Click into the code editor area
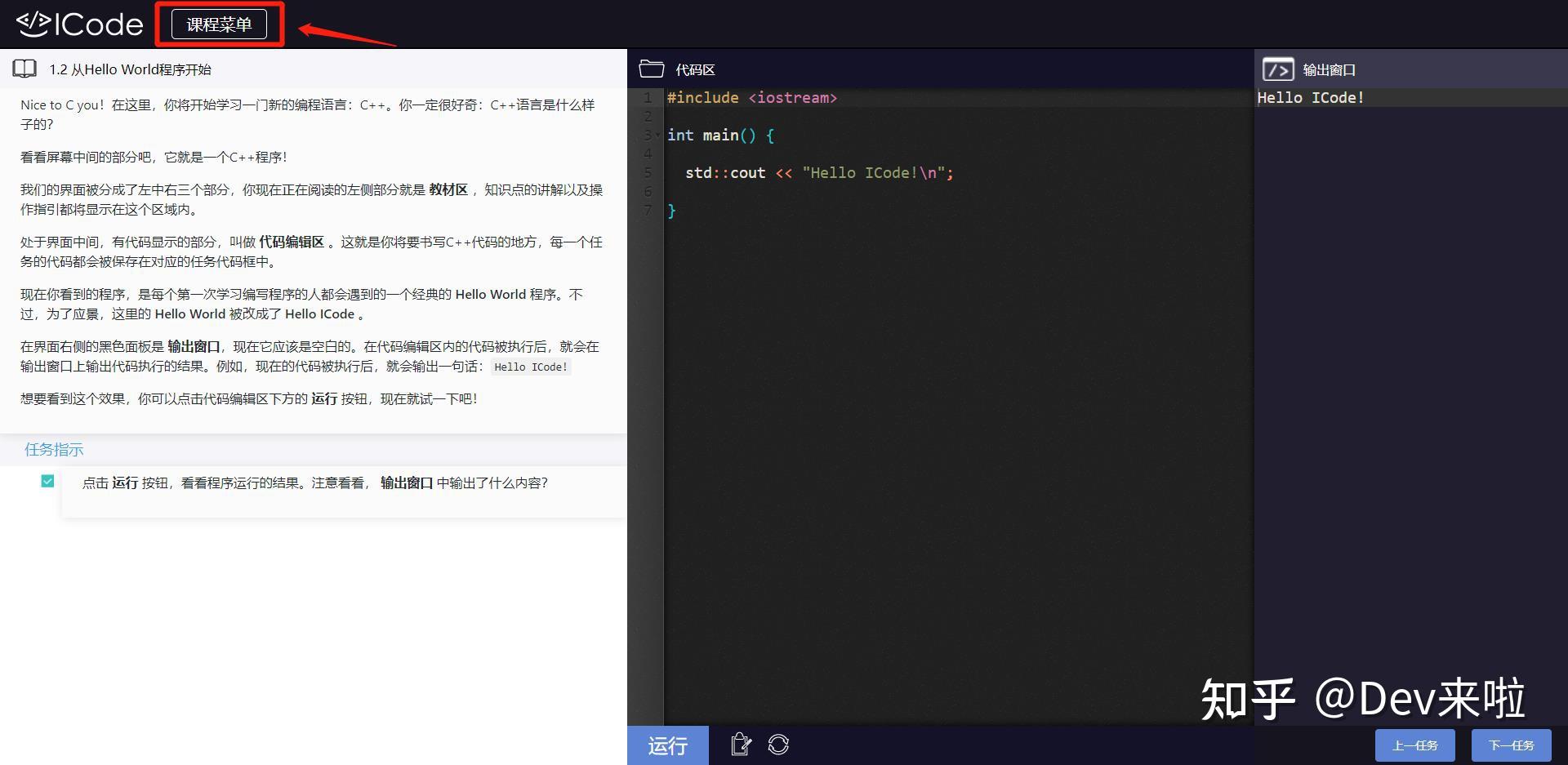 coord(898,327)
